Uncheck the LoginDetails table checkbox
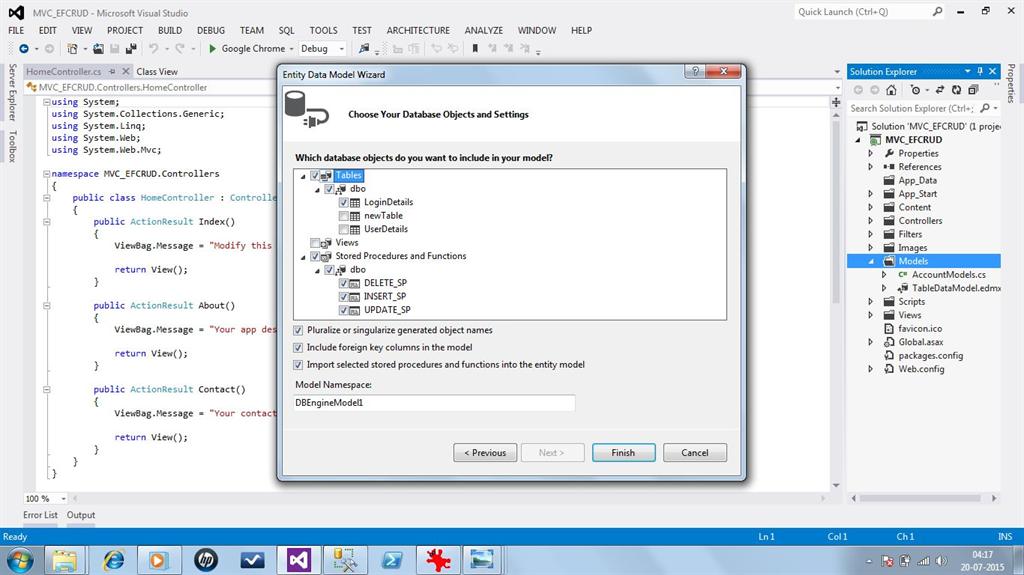 344,203
